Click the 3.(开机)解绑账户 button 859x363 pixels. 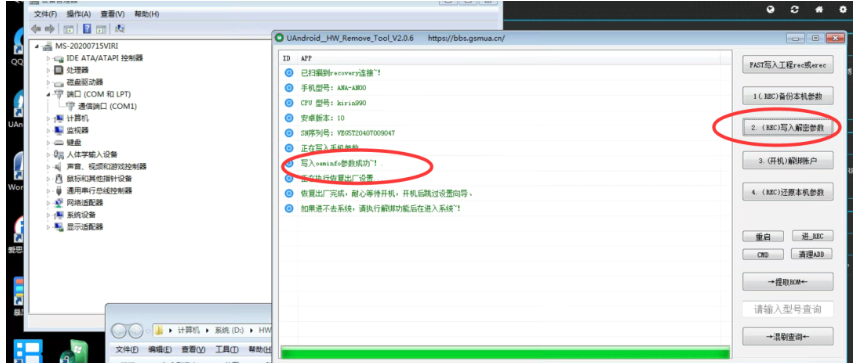coord(788,160)
